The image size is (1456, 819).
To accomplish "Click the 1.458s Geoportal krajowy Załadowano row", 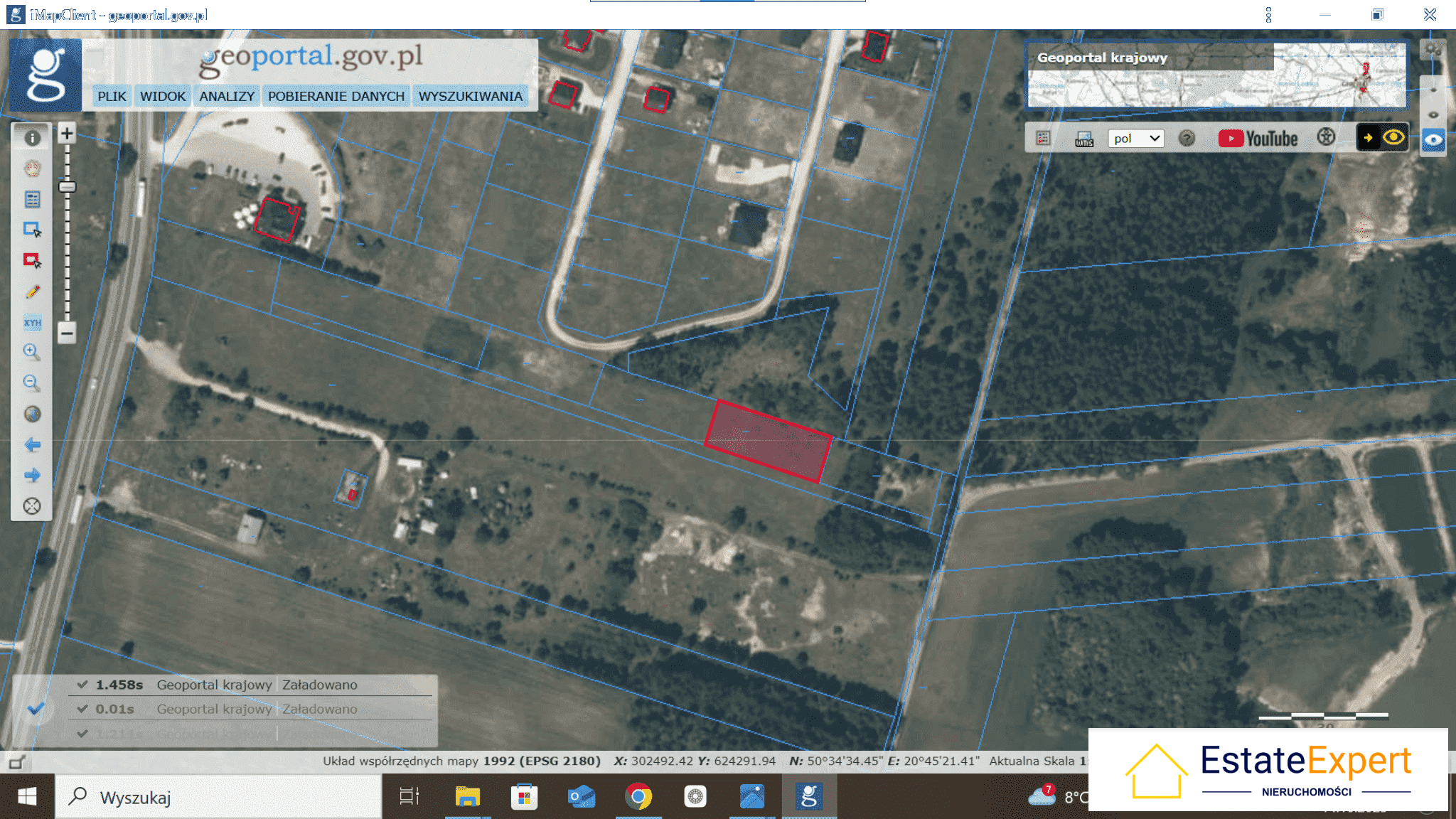I will pyautogui.click(x=250, y=685).
